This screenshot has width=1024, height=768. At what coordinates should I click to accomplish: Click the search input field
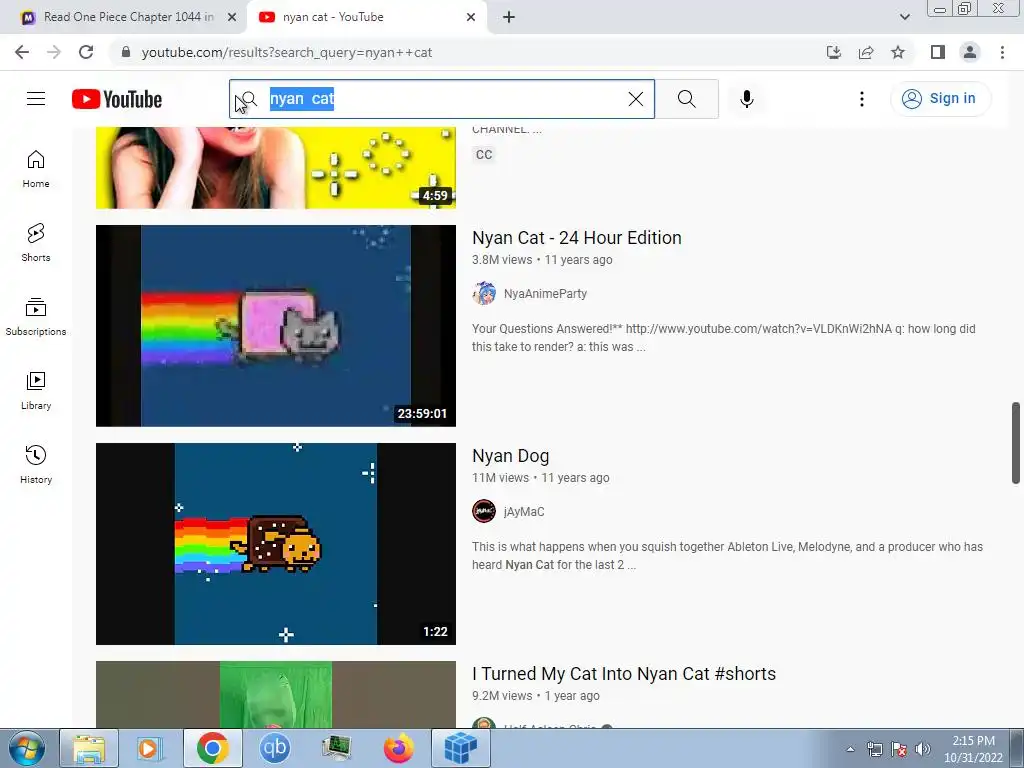coord(441,99)
